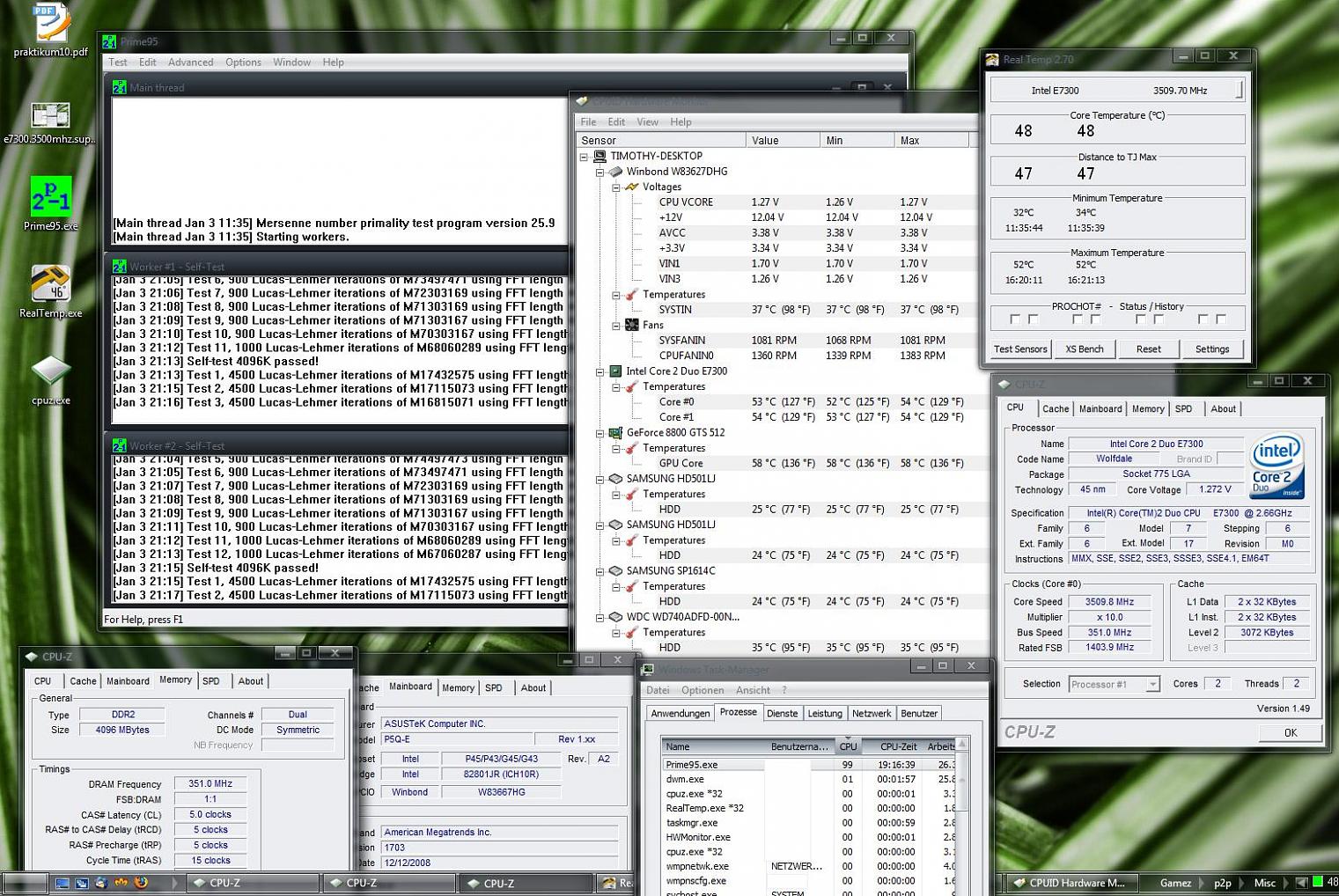Toggle second PROCHOT# checkbox in Real Temp
This screenshot has height=896, width=1339.
[1034, 319]
